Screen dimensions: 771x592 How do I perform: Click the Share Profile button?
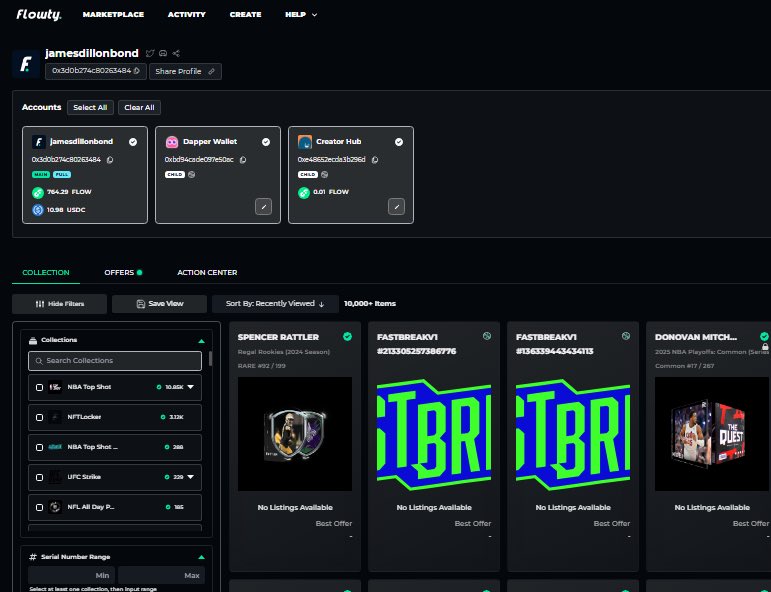pos(185,71)
